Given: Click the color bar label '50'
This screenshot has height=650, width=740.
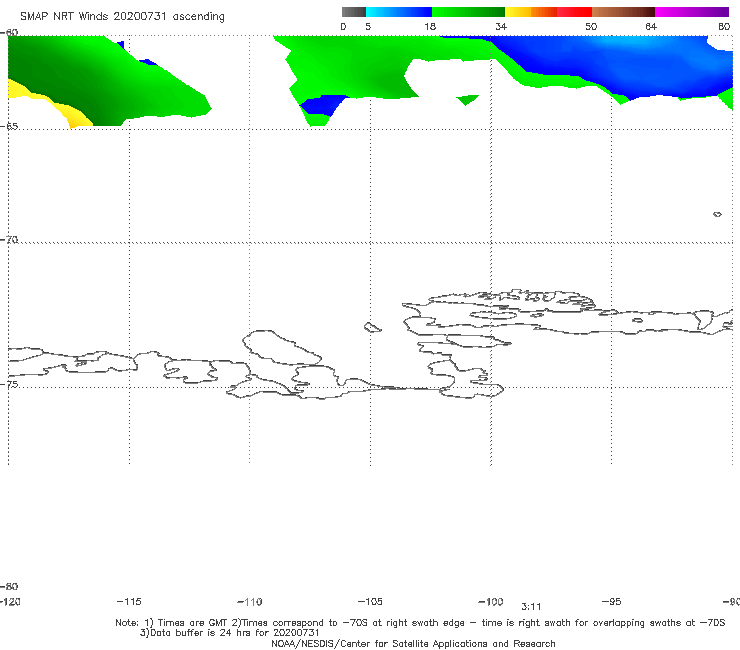Looking at the screenshot, I should (x=591, y=27).
